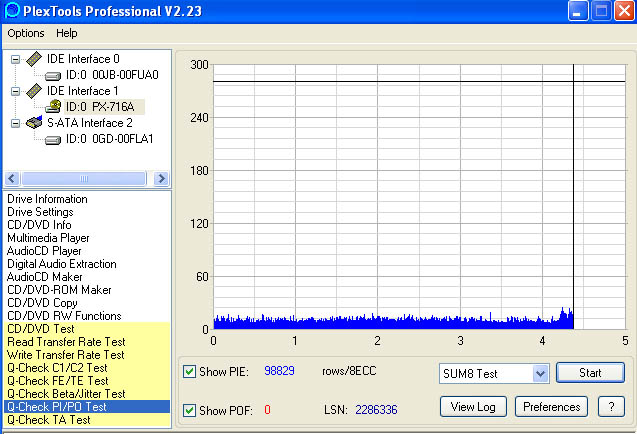Image resolution: width=637 pixels, height=434 pixels.
Task: Select CD/DVD Info
Action: [39, 225]
